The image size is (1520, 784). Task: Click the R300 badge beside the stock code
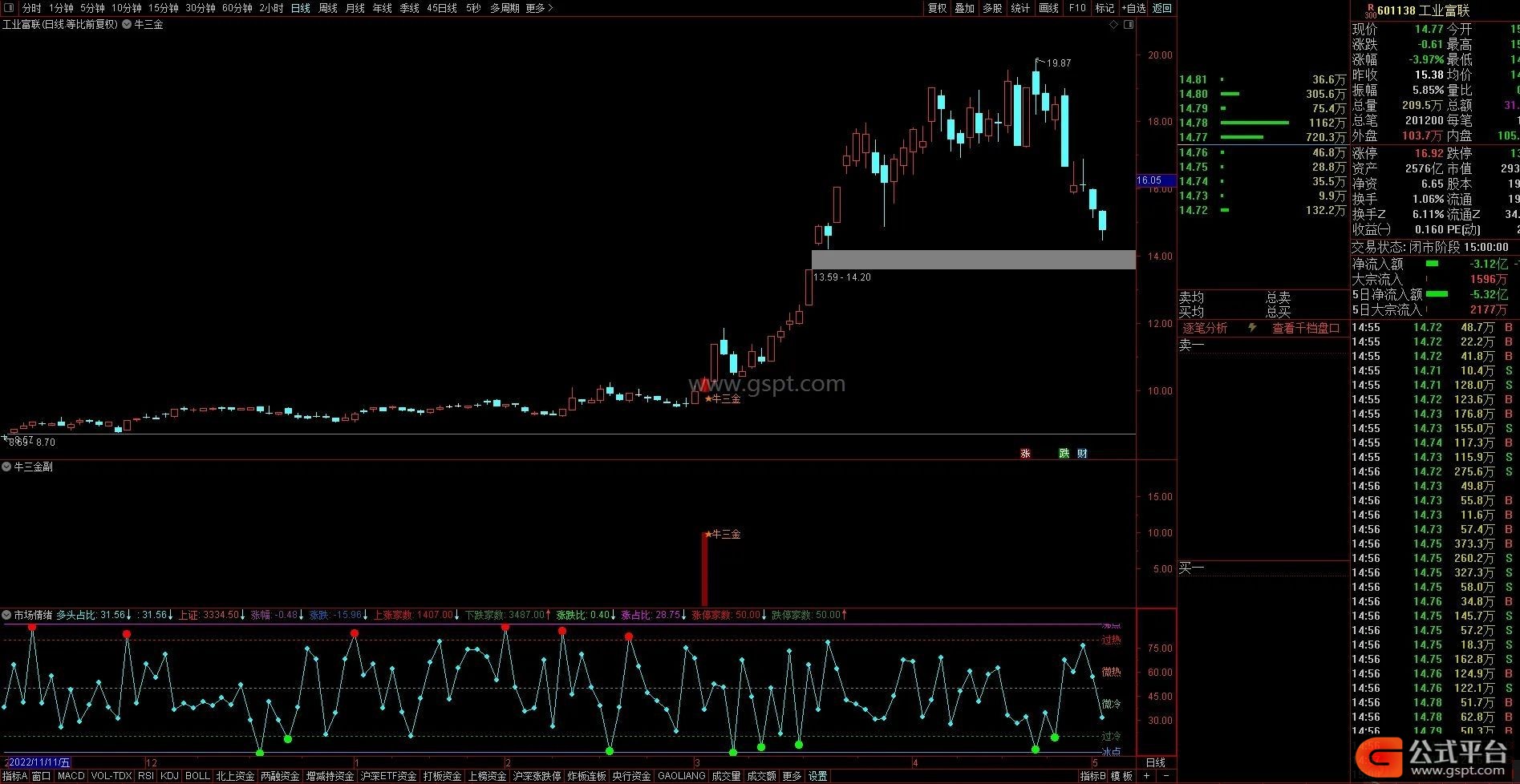point(1369,10)
